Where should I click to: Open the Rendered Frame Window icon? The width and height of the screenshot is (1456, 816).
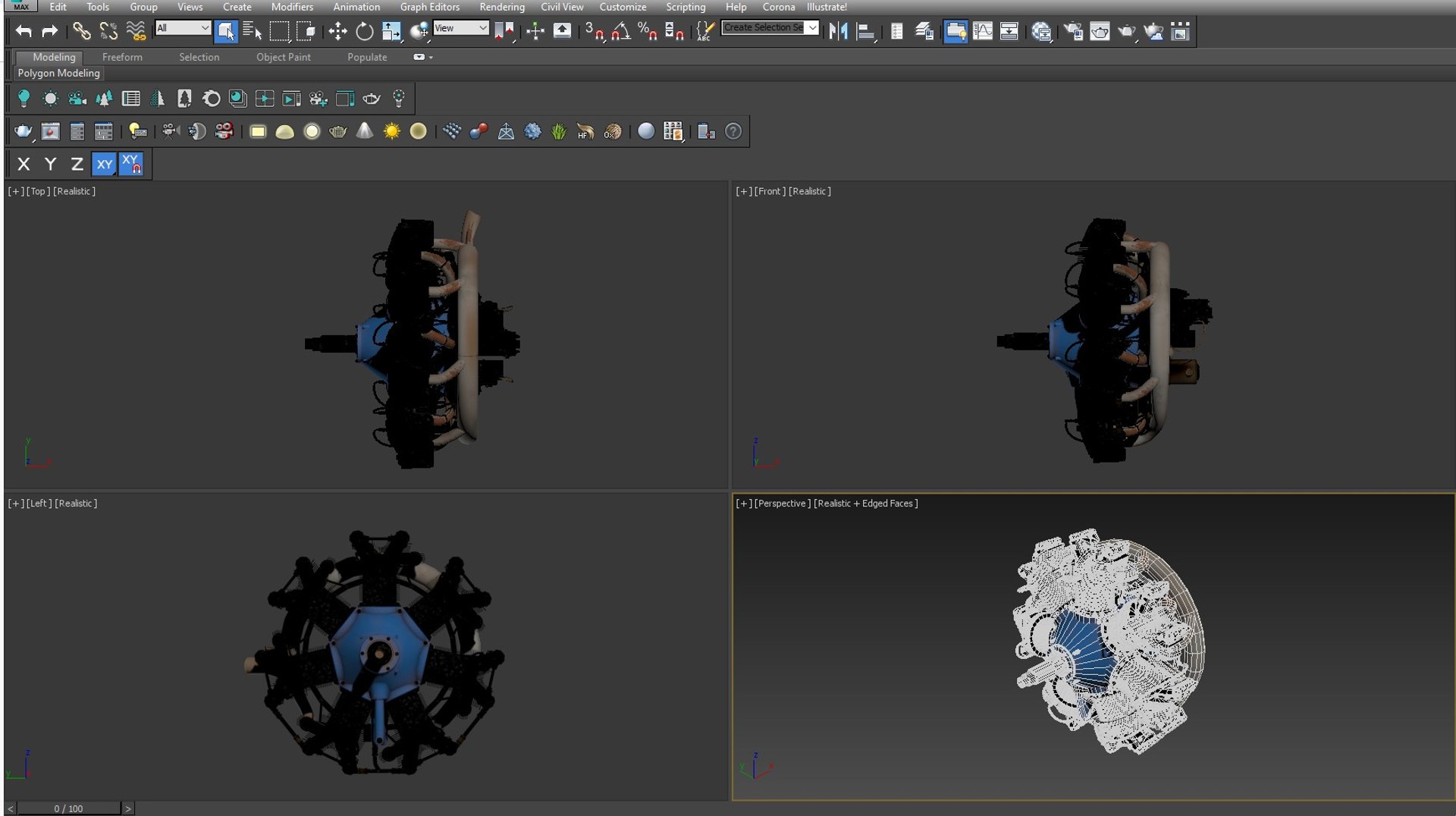1100,31
